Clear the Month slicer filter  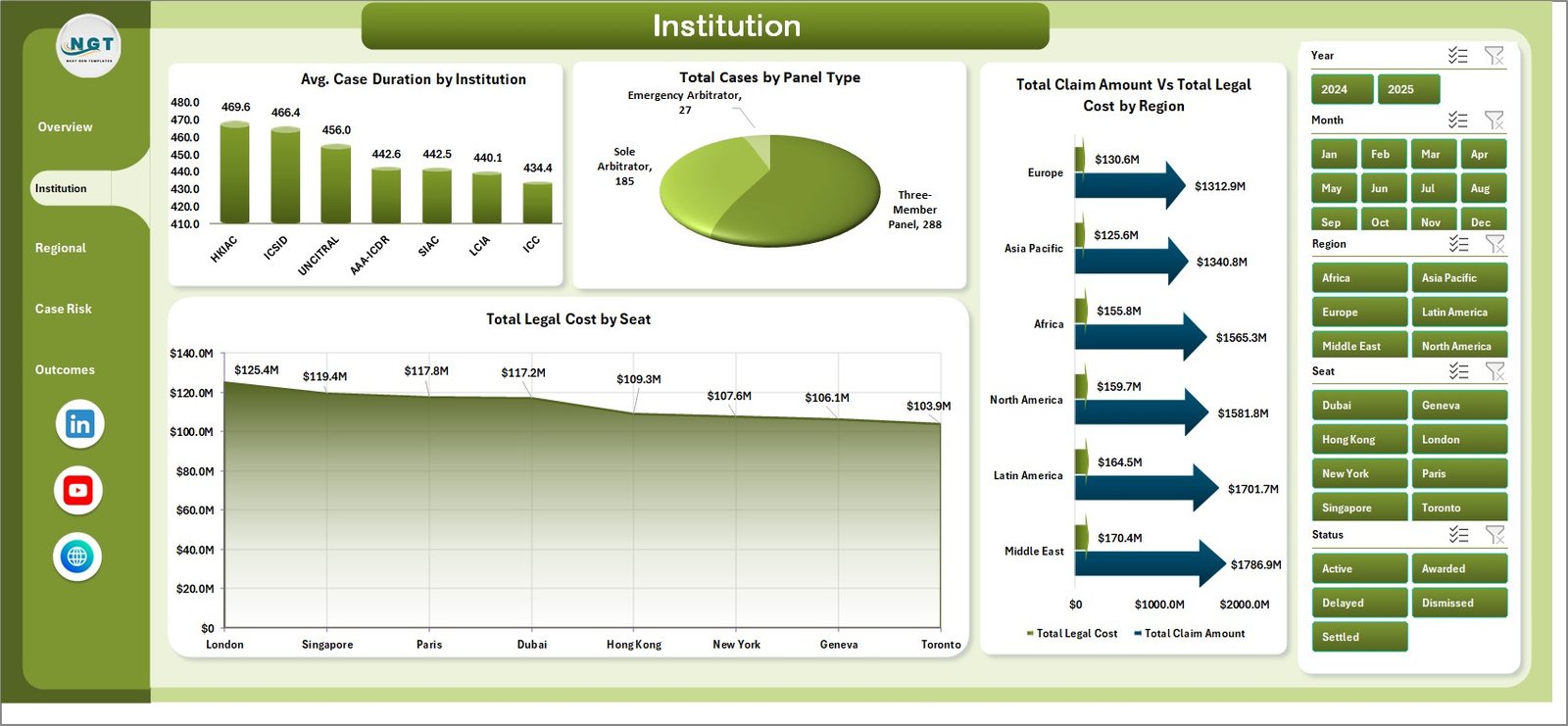(1494, 121)
